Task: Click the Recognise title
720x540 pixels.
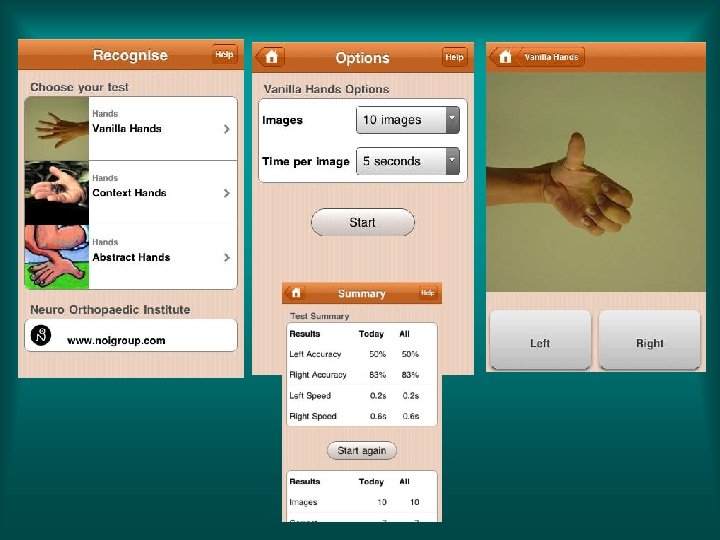Action: [130, 55]
